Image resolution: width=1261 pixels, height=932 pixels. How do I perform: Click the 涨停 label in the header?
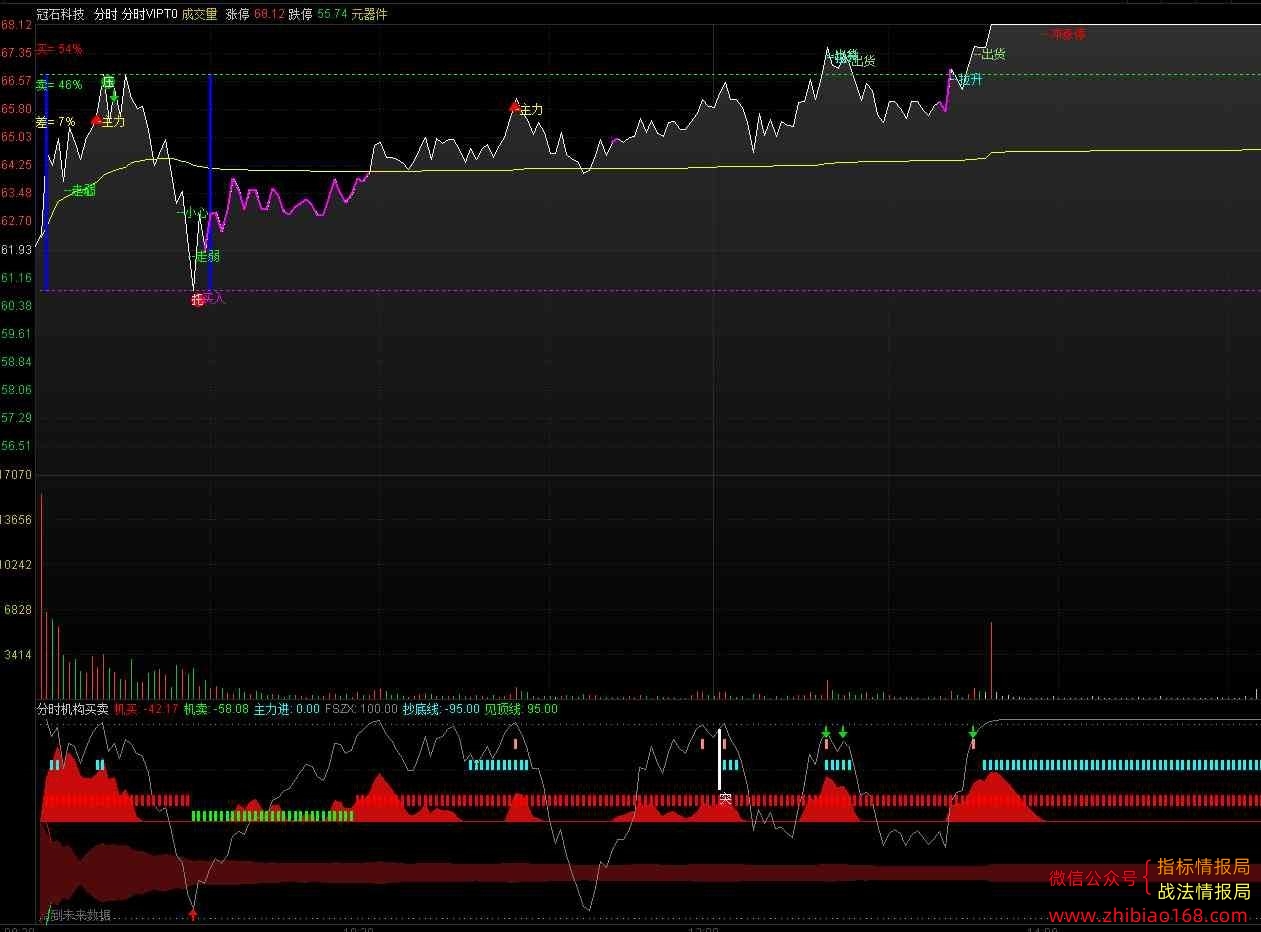[238, 14]
